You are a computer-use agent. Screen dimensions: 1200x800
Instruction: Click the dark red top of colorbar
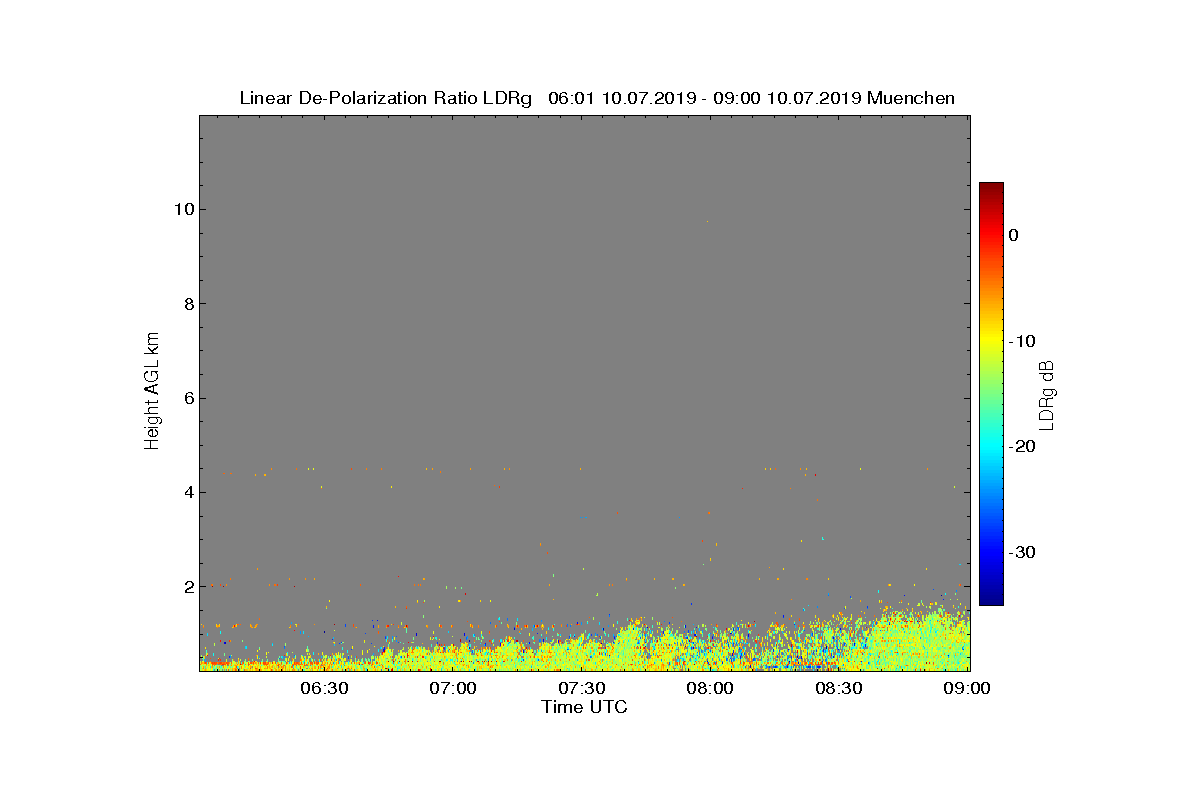coord(991,188)
